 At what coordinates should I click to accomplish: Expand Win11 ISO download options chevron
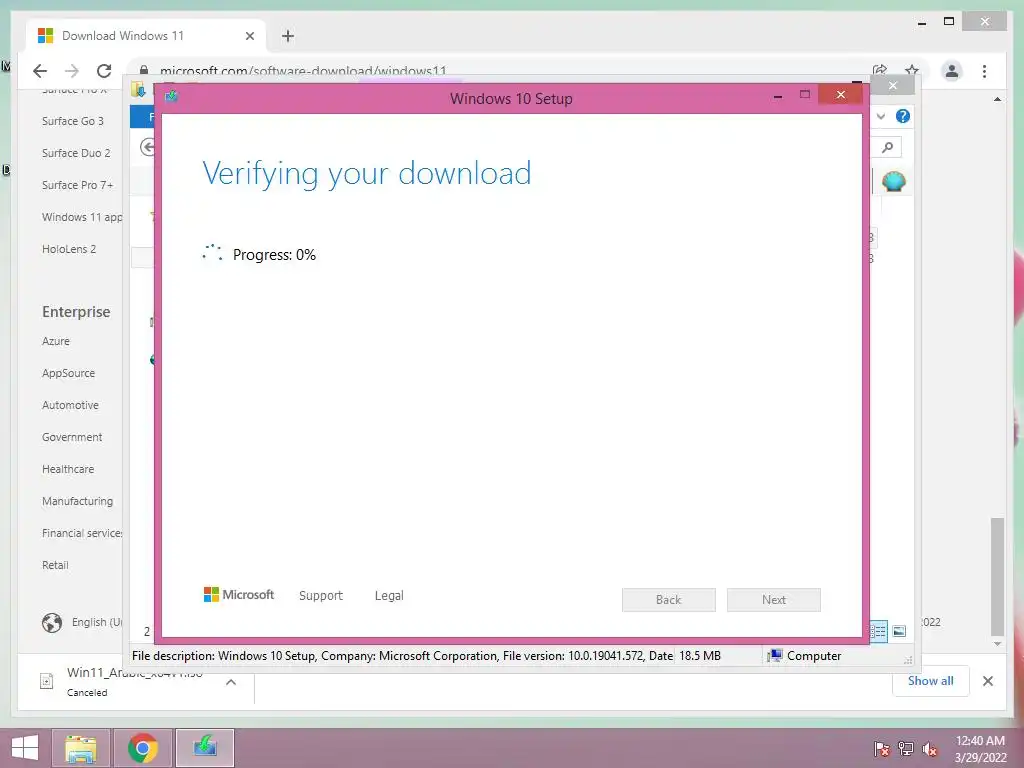click(231, 682)
